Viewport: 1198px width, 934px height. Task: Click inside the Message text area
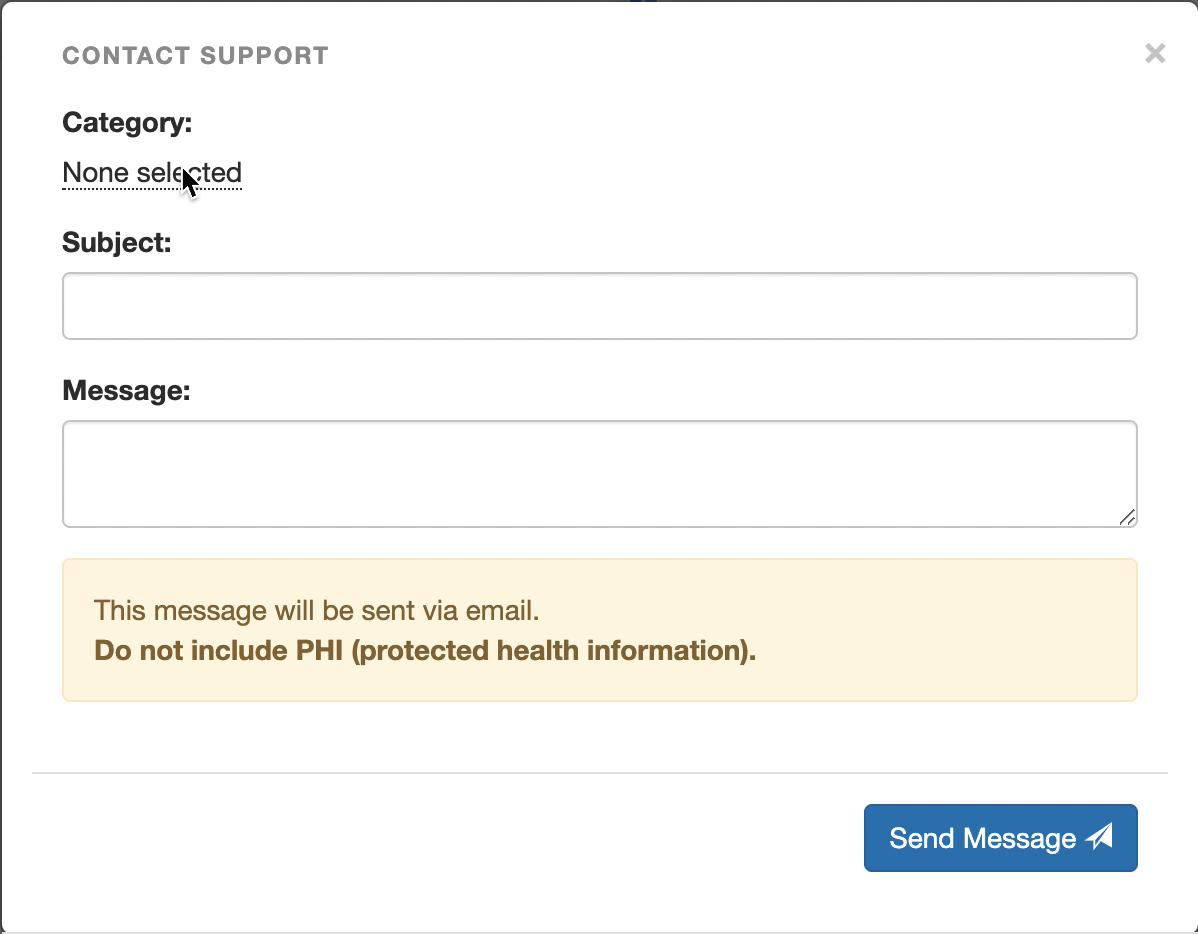point(599,473)
